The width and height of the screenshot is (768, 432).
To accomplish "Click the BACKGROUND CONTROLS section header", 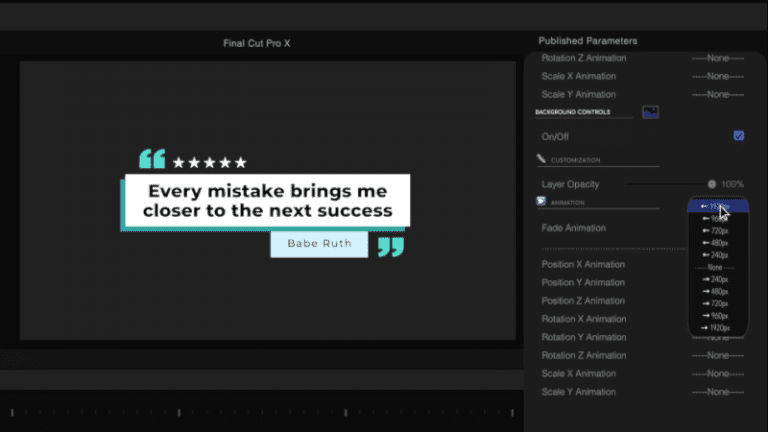I will coord(573,112).
